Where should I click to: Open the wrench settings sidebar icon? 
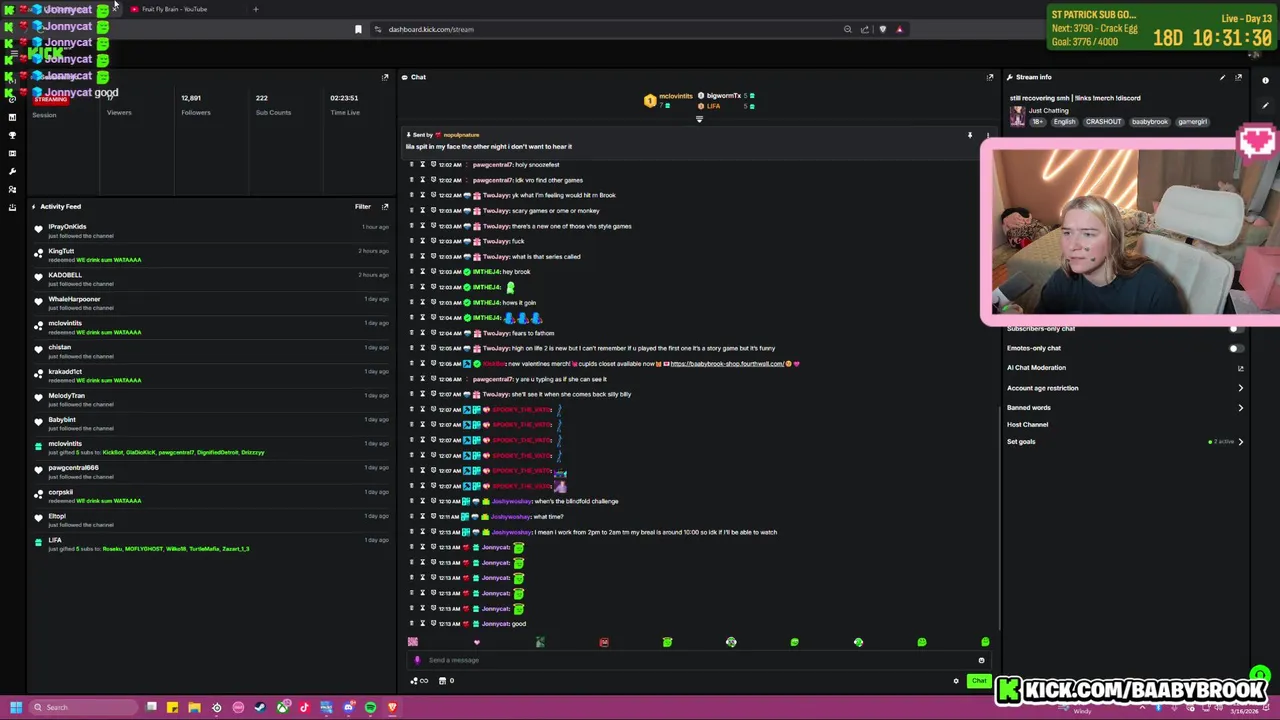pos(12,171)
